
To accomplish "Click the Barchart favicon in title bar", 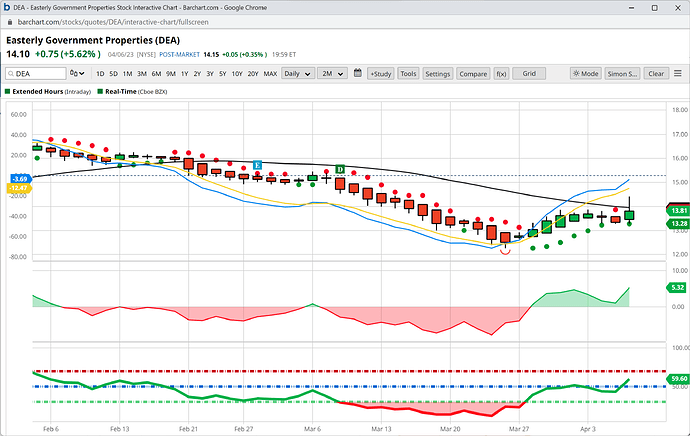I will click(x=7, y=7).
